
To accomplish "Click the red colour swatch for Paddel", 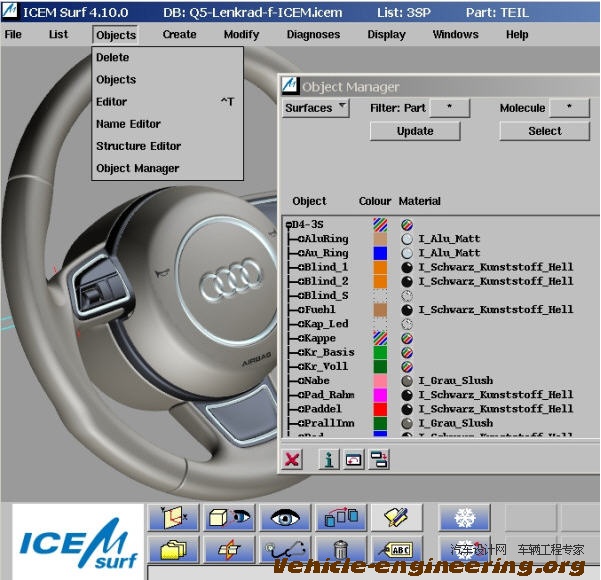I will click(x=380, y=409).
